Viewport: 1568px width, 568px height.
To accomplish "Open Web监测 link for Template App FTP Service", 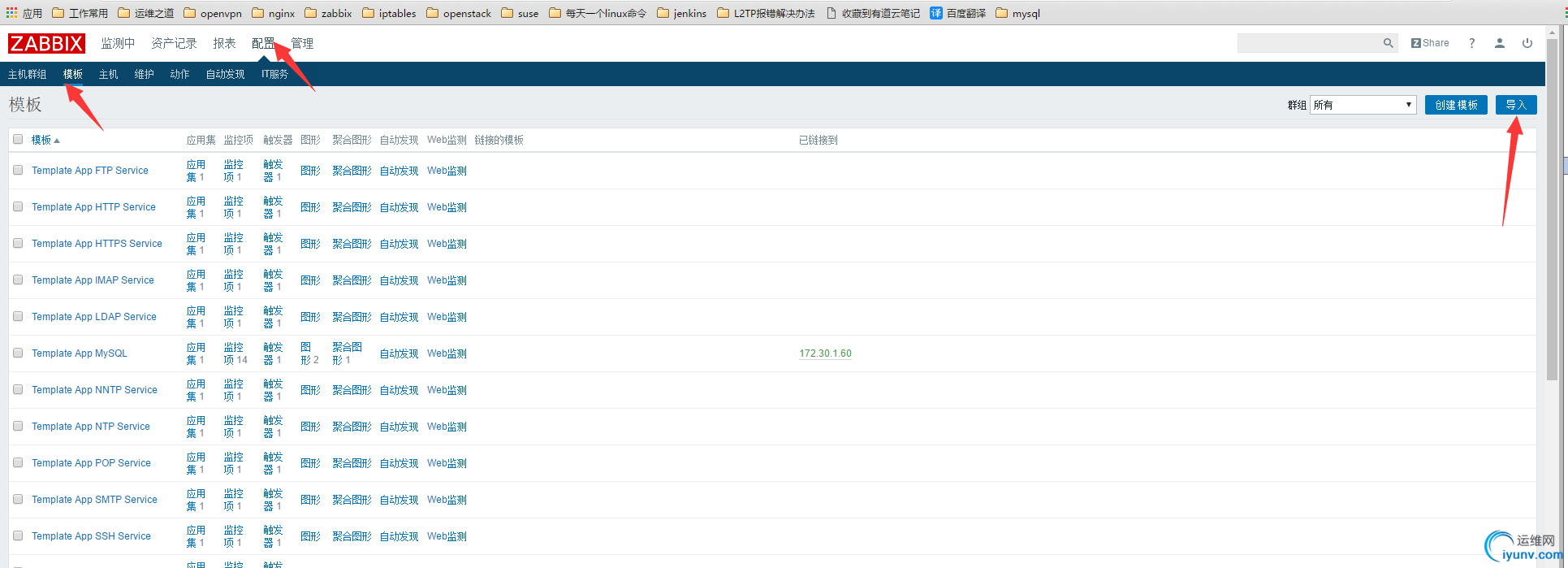I will coord(447,171).
